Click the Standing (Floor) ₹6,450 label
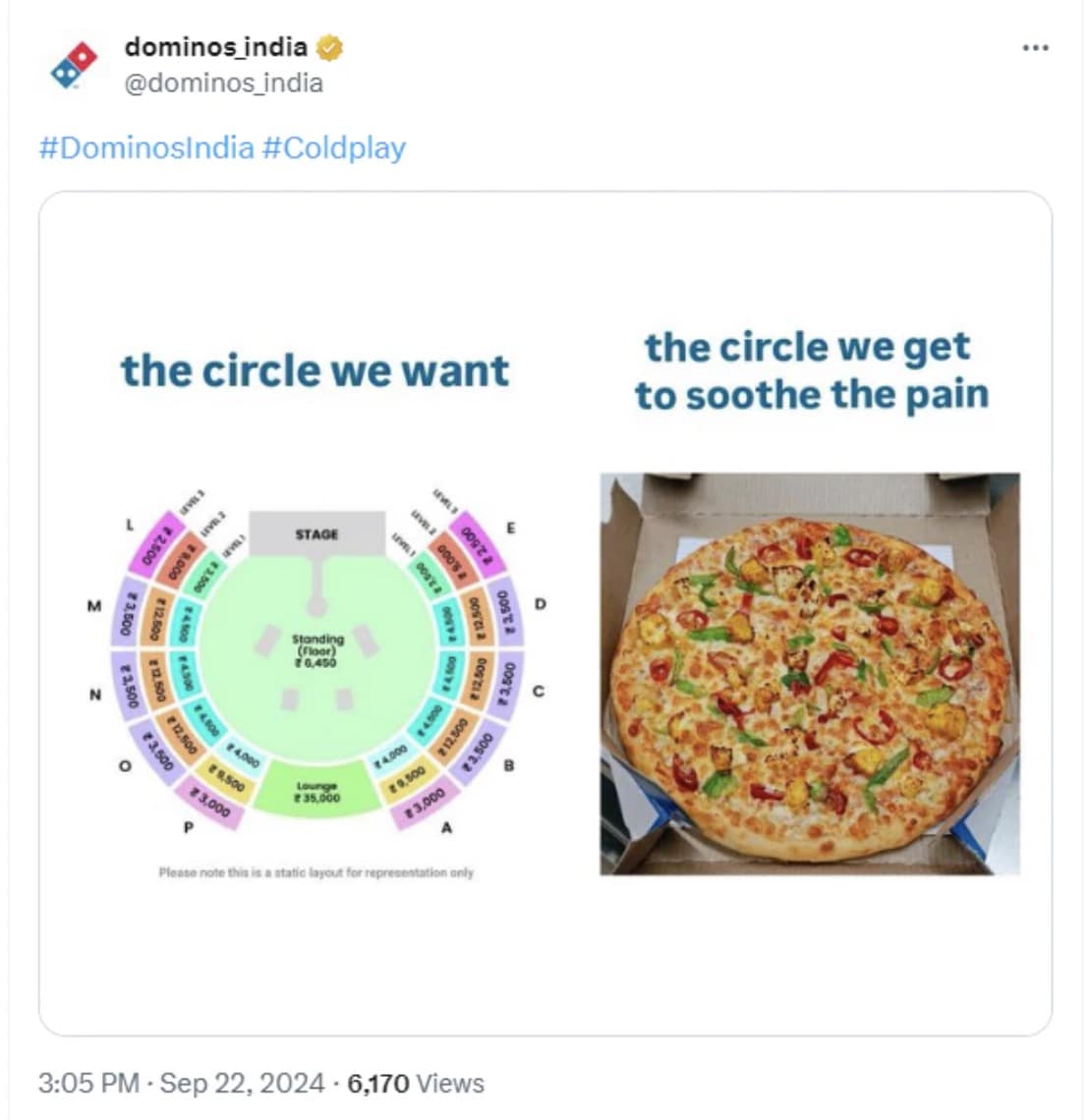The height and width of the screenshot is (1120, 1089). click(316, 650)
